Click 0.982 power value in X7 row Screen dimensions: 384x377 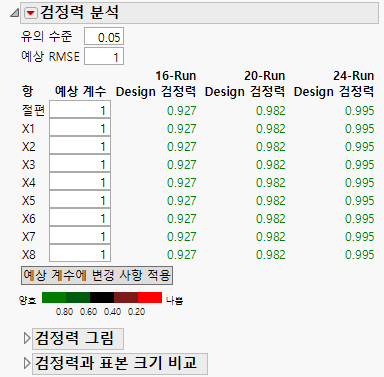pyautogui.click(x=271, y=237)
